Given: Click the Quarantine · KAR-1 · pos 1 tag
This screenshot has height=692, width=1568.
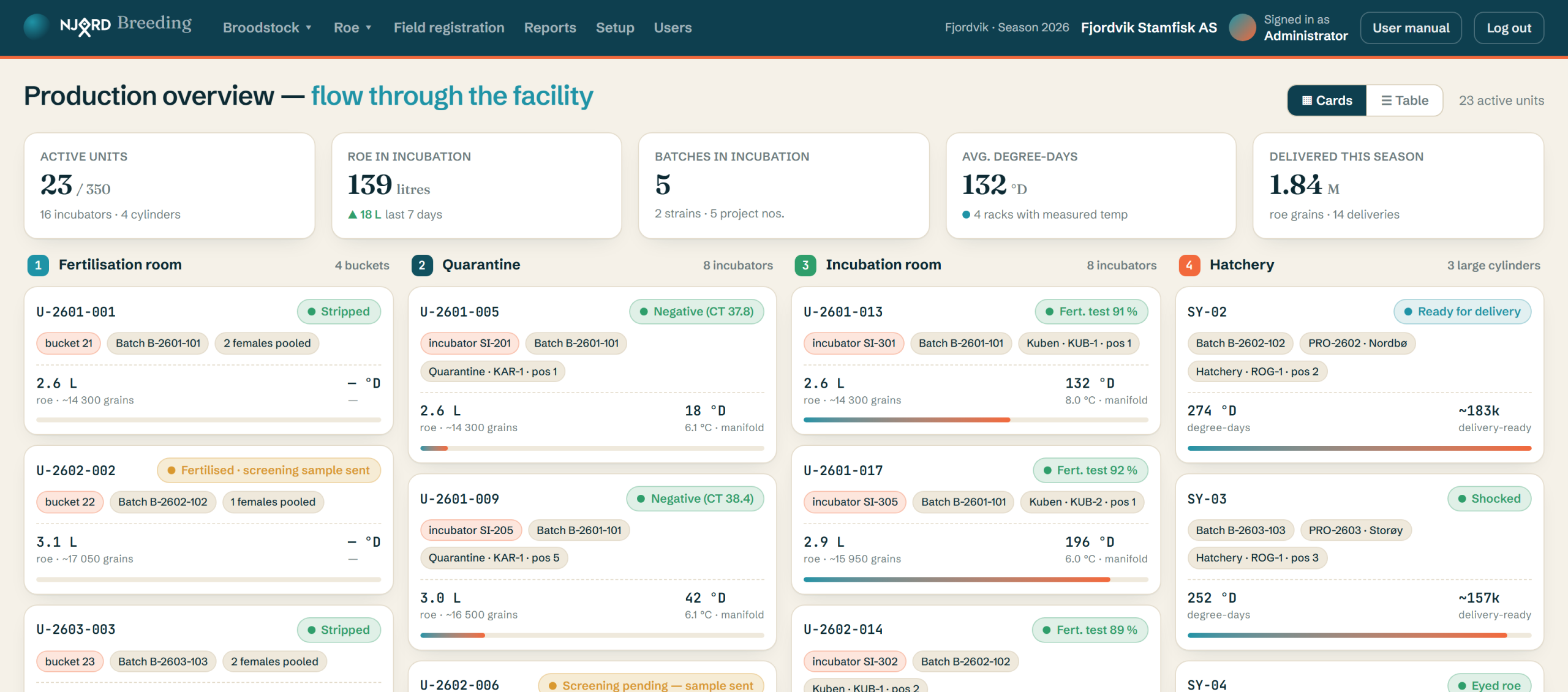Looking at the screenshot, I should tap(493, 371).
